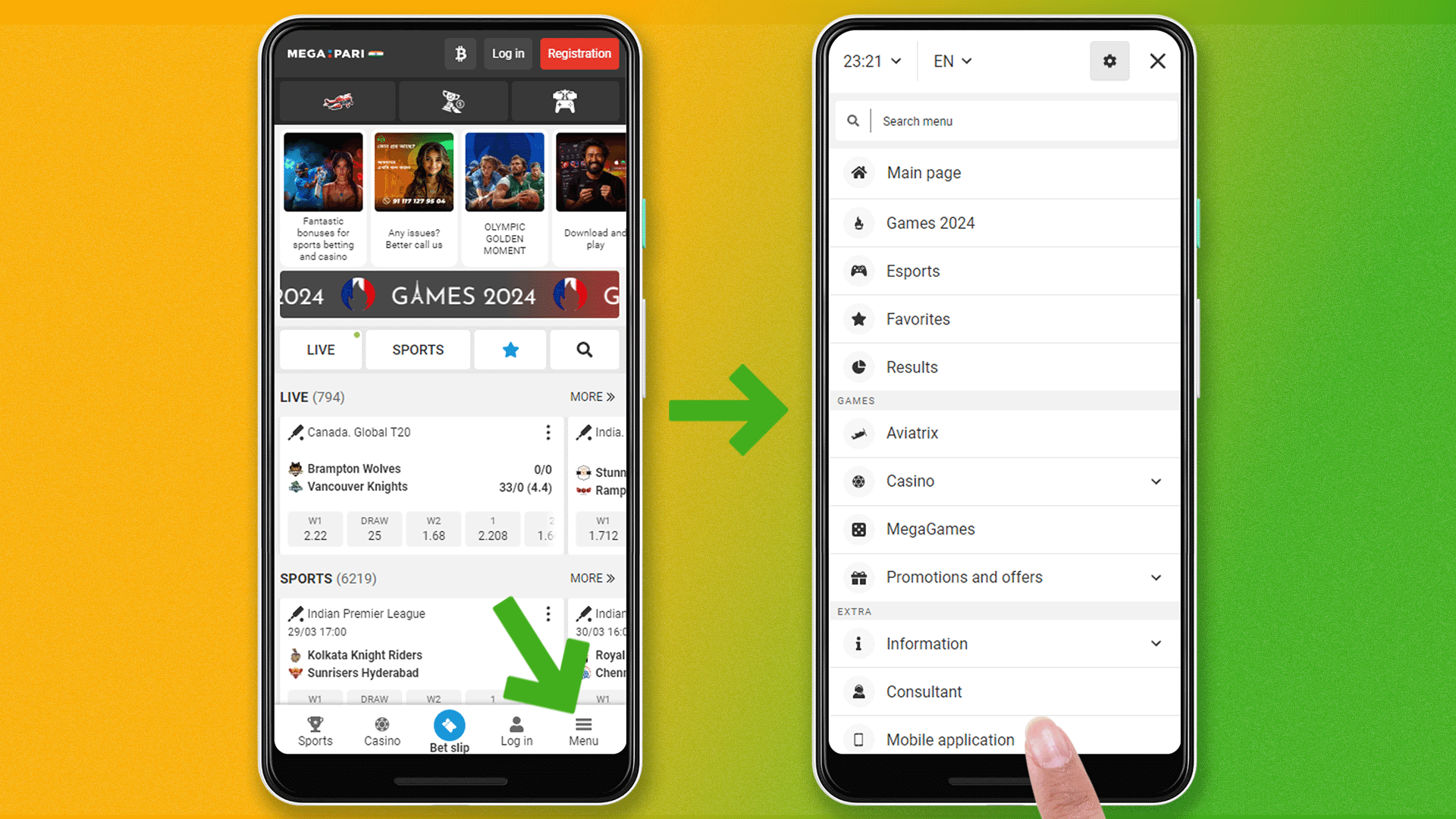Tap the Consultant user icon
1456x819 pixels.
pyautogui.click(x=858, y=691)
